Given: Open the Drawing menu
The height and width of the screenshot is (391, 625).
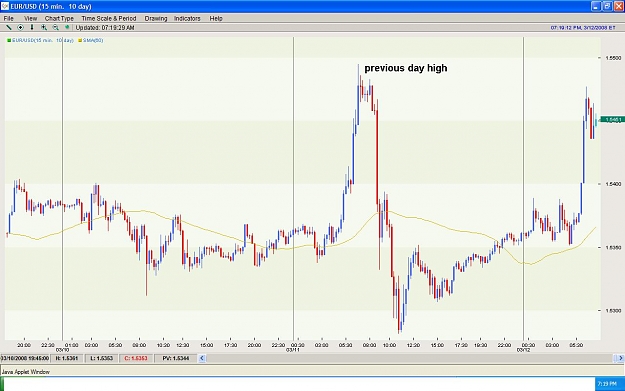Looking at the screenshot, I should coord(155,18).
